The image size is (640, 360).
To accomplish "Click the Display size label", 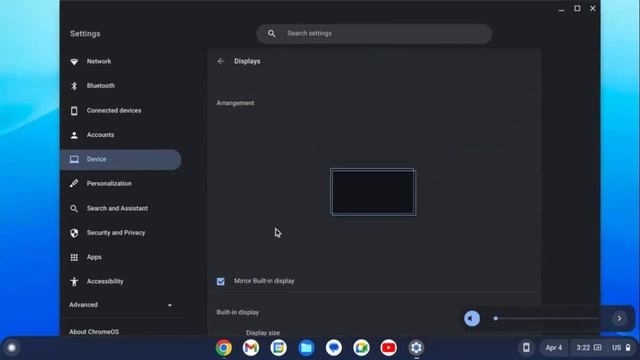I will [x=263, y=333].
